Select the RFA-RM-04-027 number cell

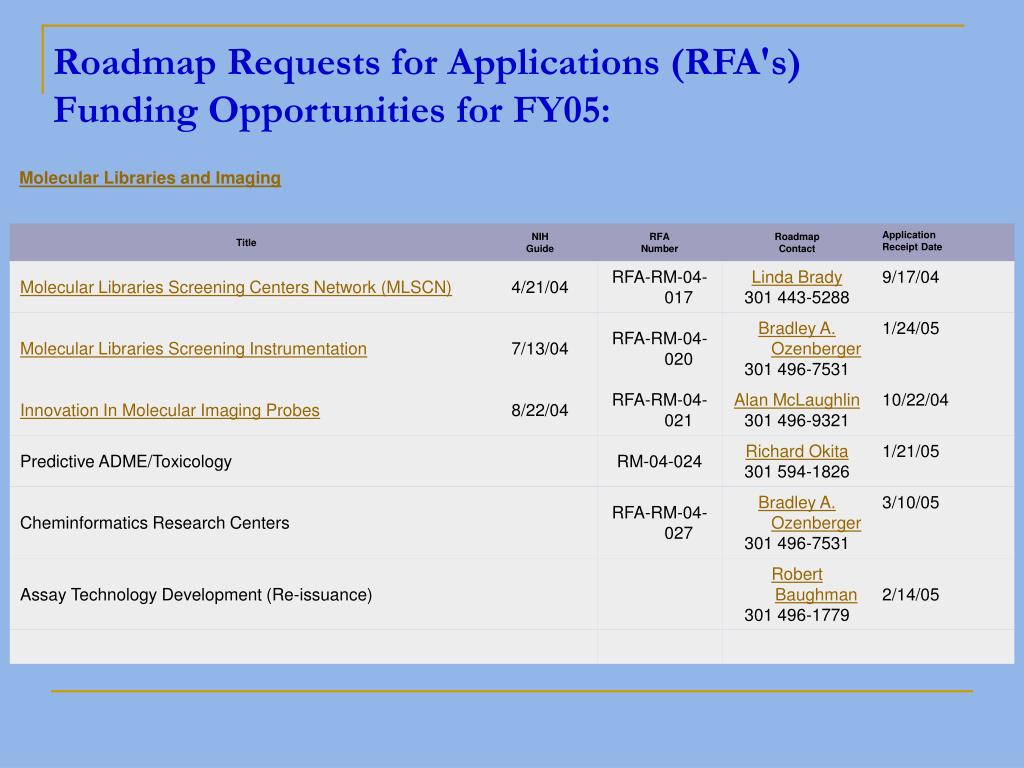coord(660,523)
